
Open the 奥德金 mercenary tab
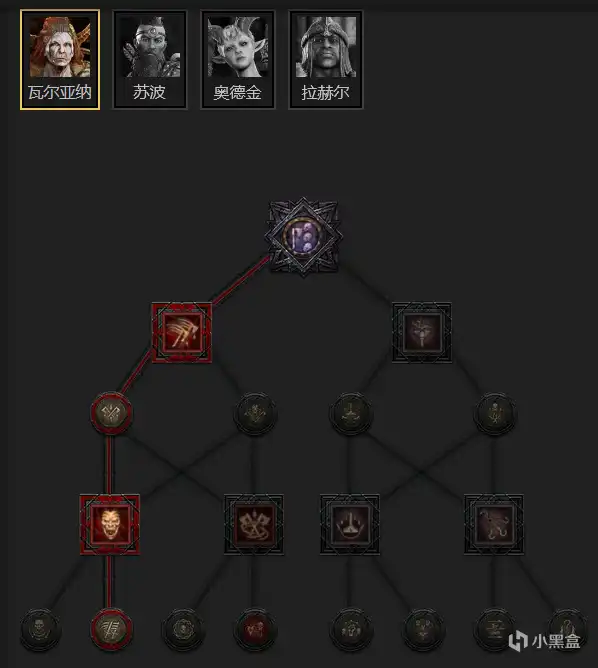click(x=238, y=60)
